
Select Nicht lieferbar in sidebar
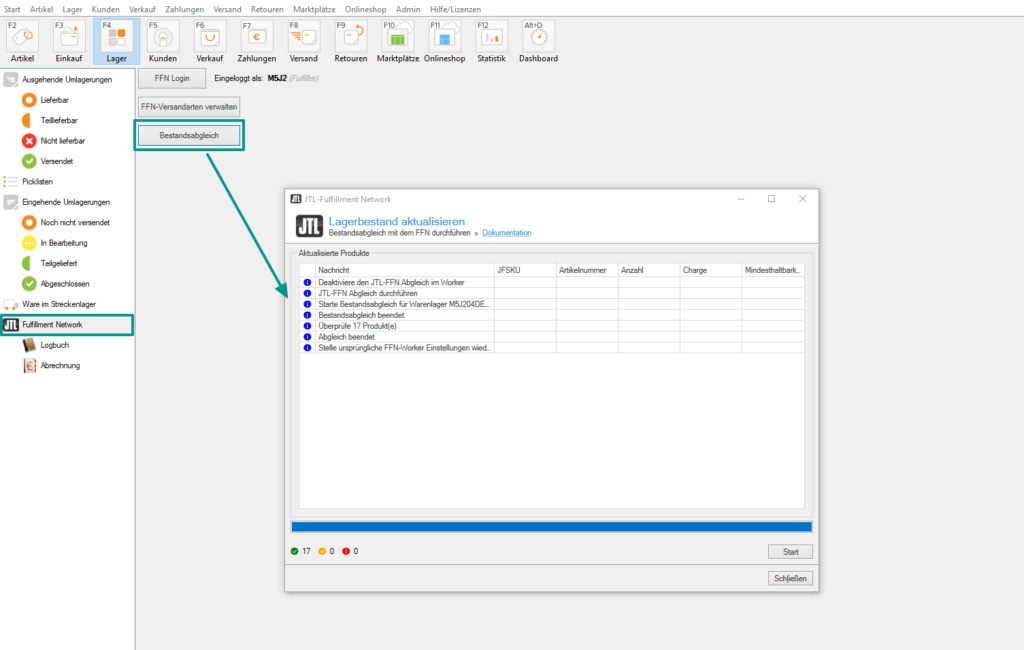click(62, 141)
